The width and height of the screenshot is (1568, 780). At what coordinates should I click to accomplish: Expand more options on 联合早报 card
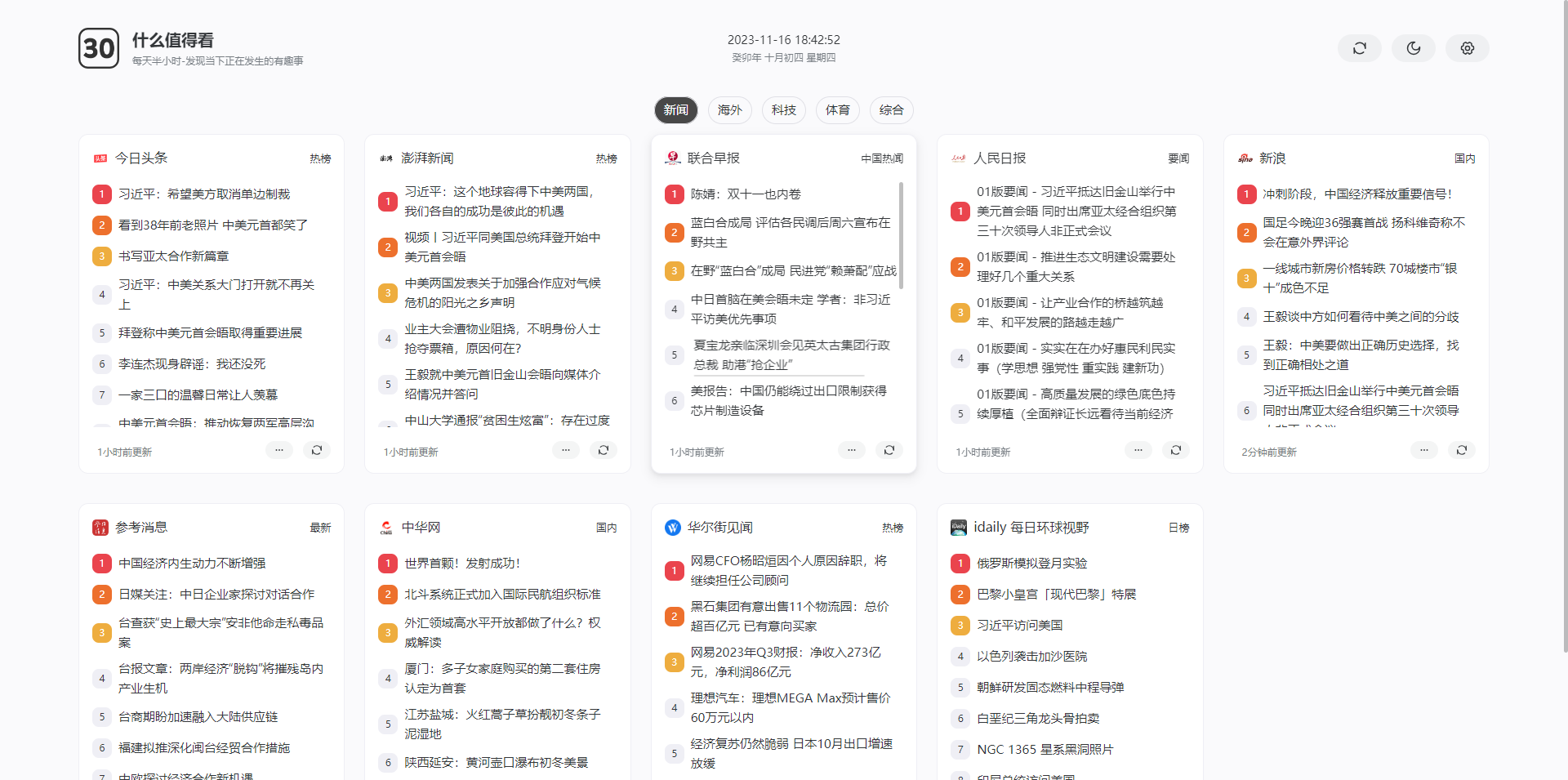[x=852, y=450]
